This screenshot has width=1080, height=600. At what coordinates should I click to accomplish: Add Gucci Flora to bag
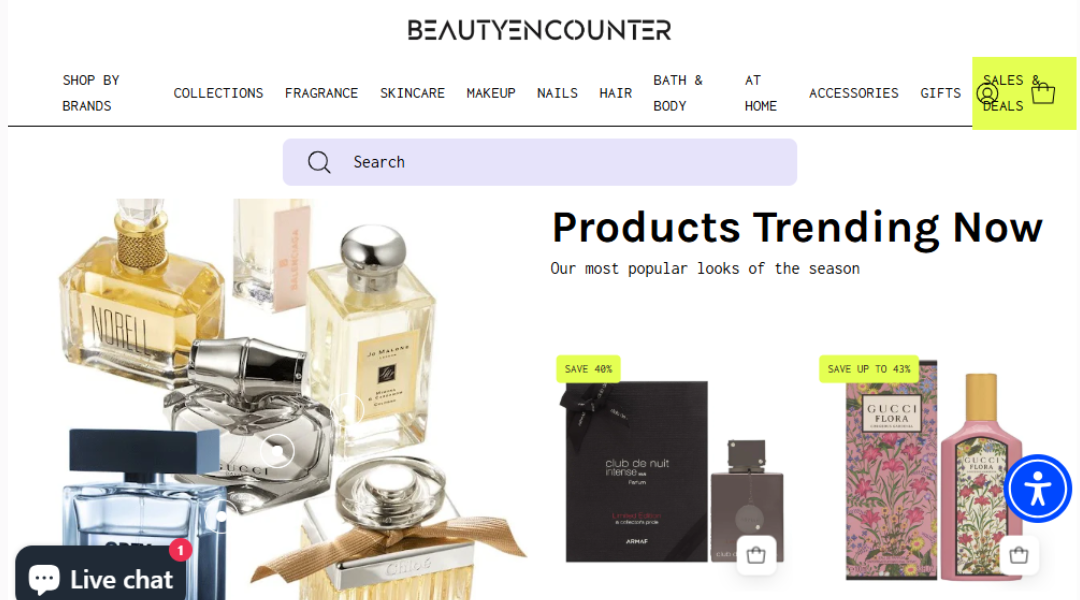point(1019,555)
